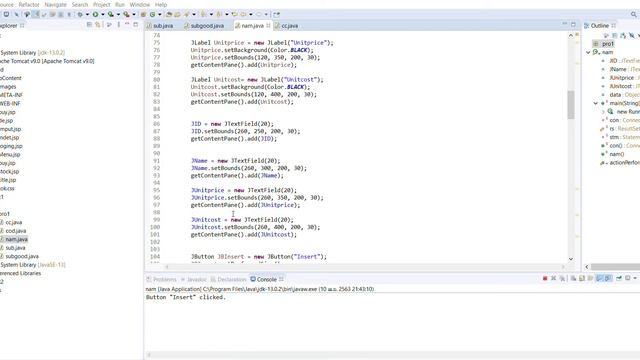This screenshot has height=360, width=640.
Task: Open the Navigate menu
Action: (56, 4)
